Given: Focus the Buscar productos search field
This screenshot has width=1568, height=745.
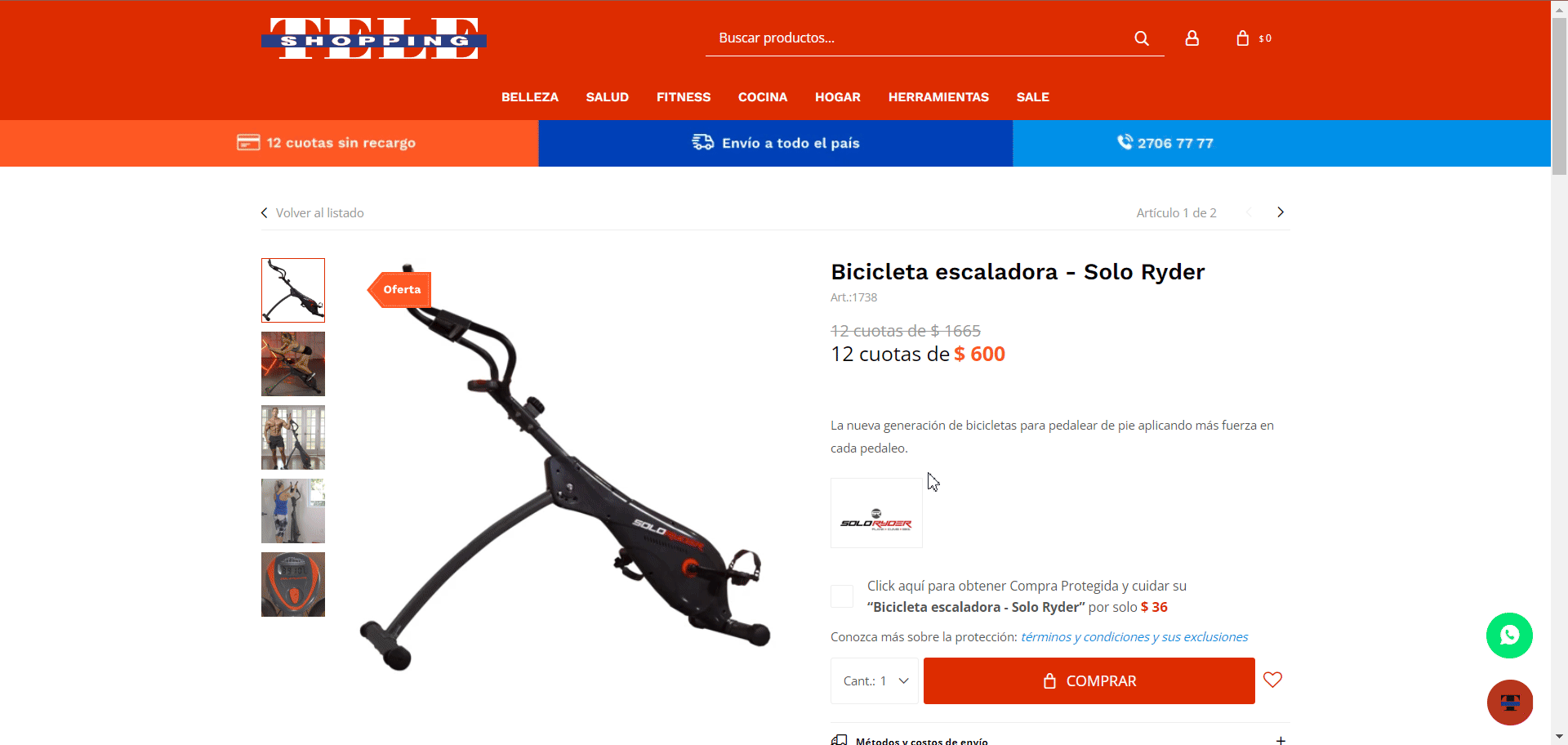Looking at the screenshot, I should click(x=919, y=38).
